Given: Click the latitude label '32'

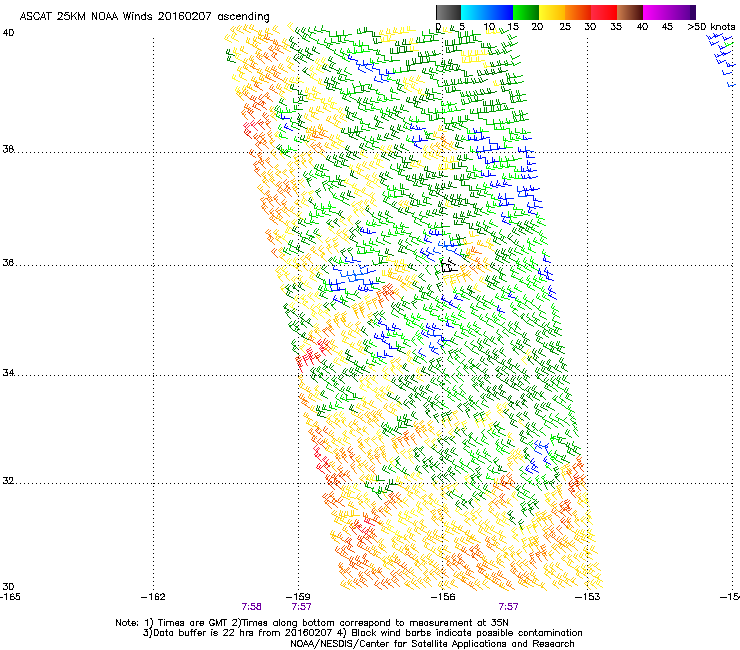Looking at the screenshot, I should (x=8, y=481).
